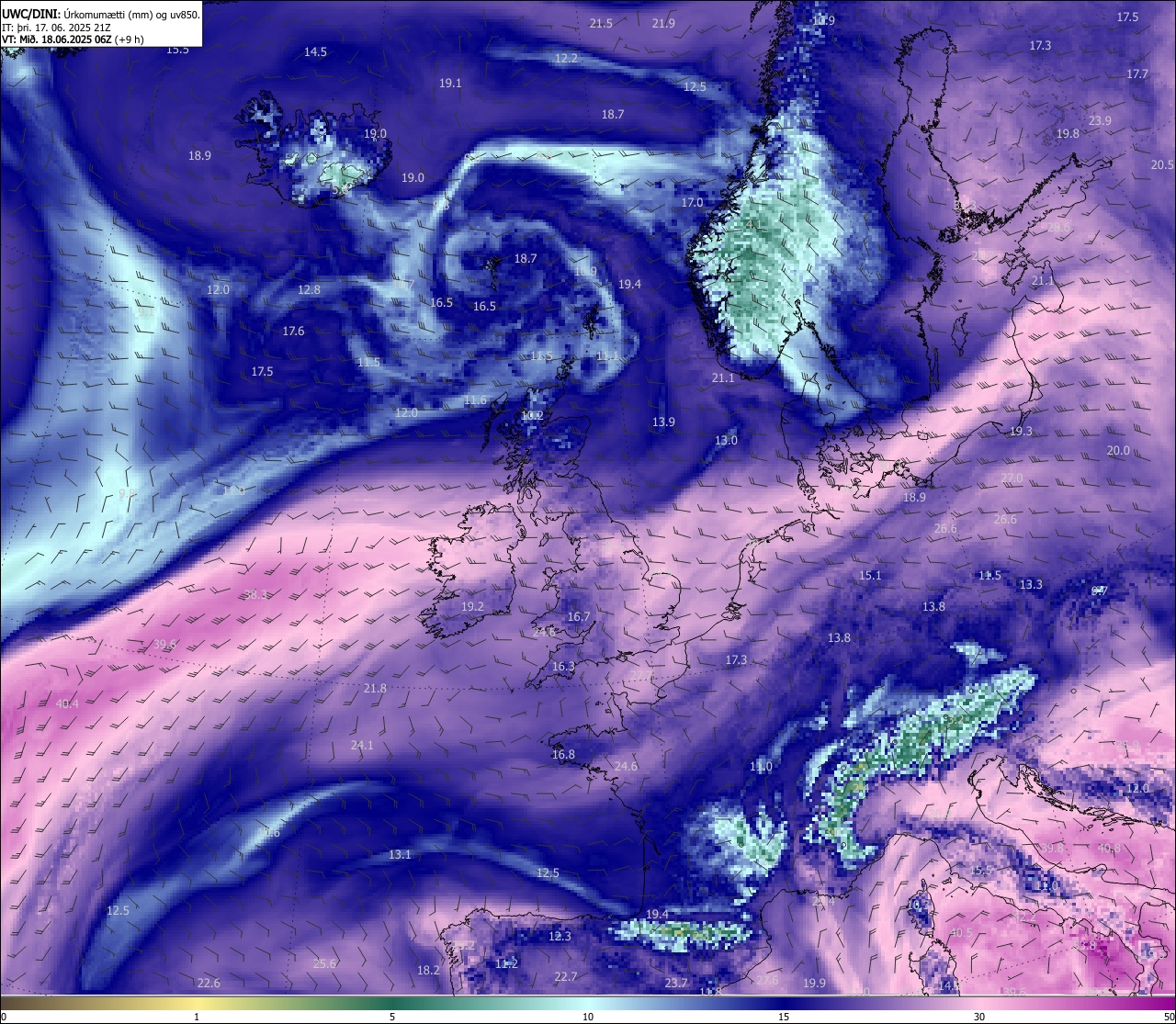Click the 13.9 value in the North Sea
The height and width of the screenshot is (1024, 1176).
pyautogui.click(x=663, y=422)
